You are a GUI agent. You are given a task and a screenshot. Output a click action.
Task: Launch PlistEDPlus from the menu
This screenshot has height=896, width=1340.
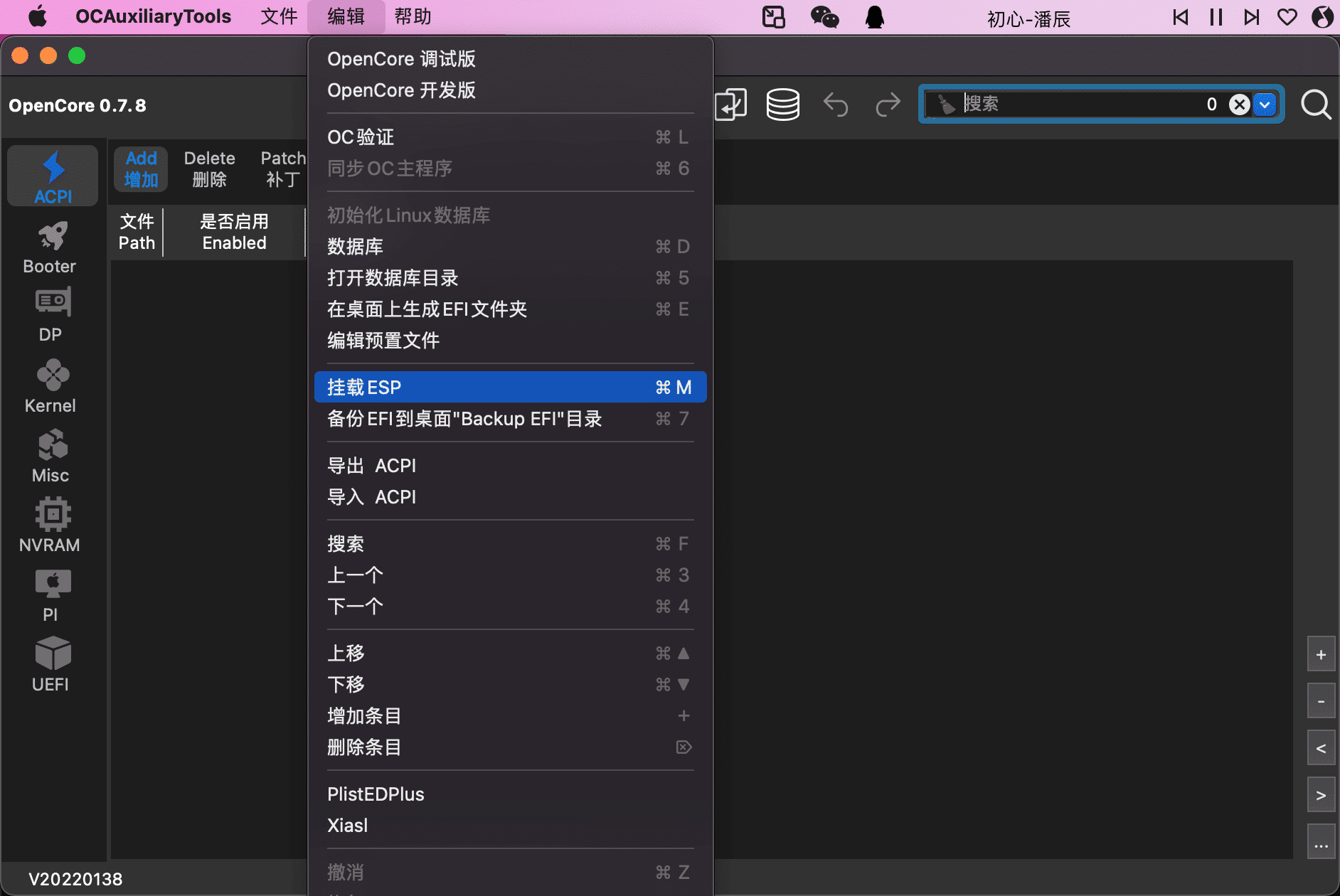tap(510, 794)
